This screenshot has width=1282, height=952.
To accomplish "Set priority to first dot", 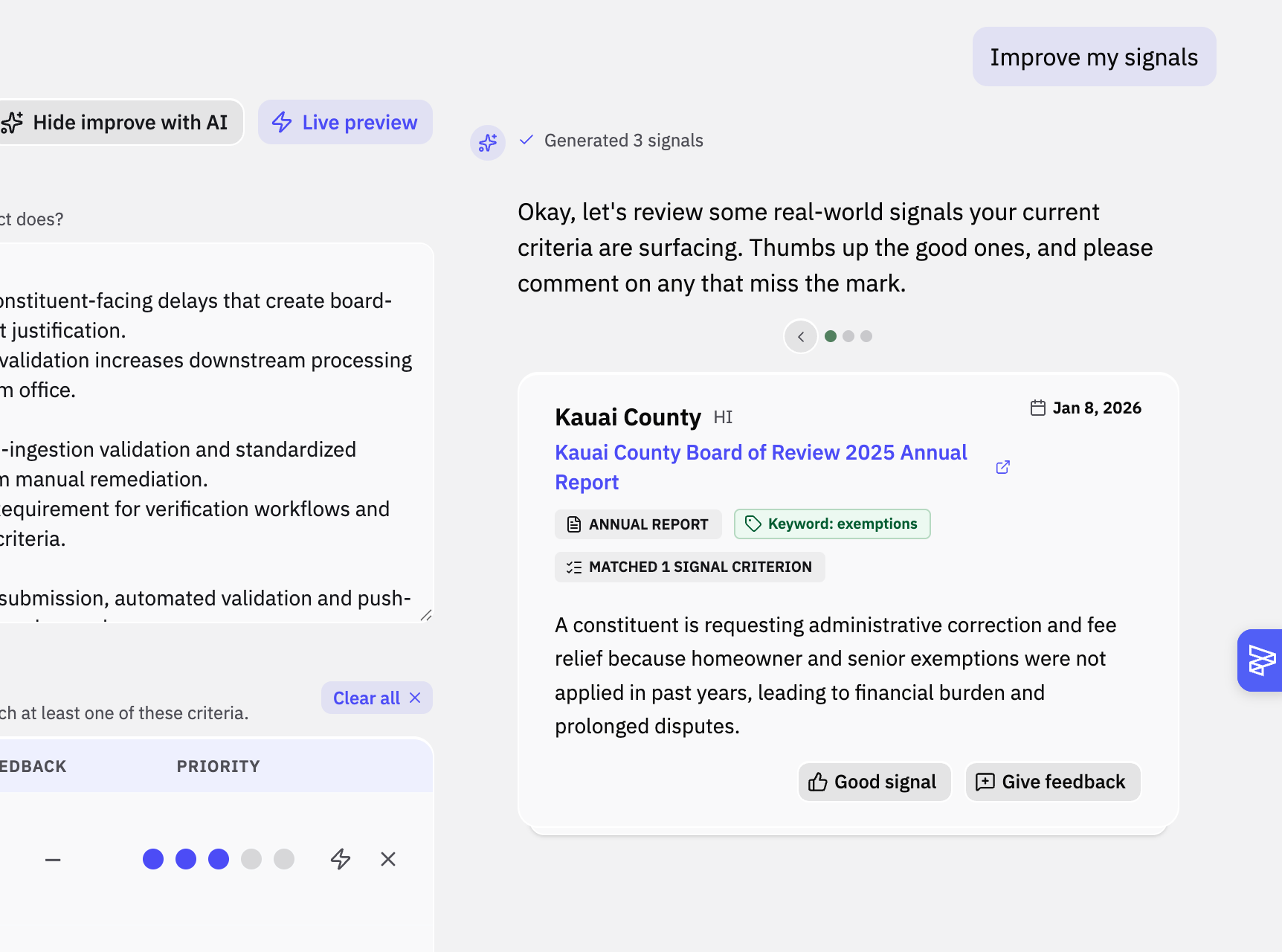I will point(153,859).
